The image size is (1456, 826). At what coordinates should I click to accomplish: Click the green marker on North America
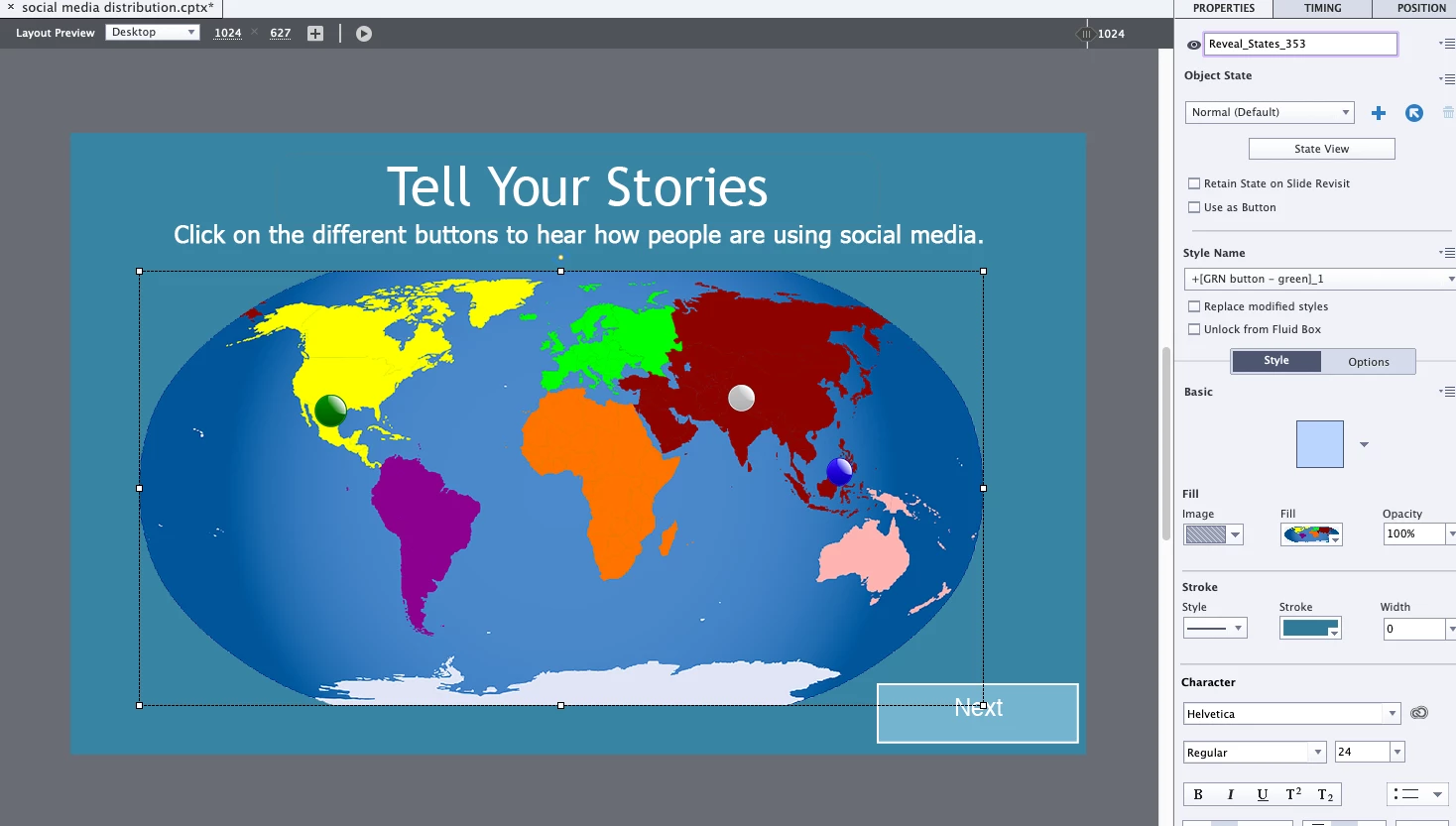point(330,410)
